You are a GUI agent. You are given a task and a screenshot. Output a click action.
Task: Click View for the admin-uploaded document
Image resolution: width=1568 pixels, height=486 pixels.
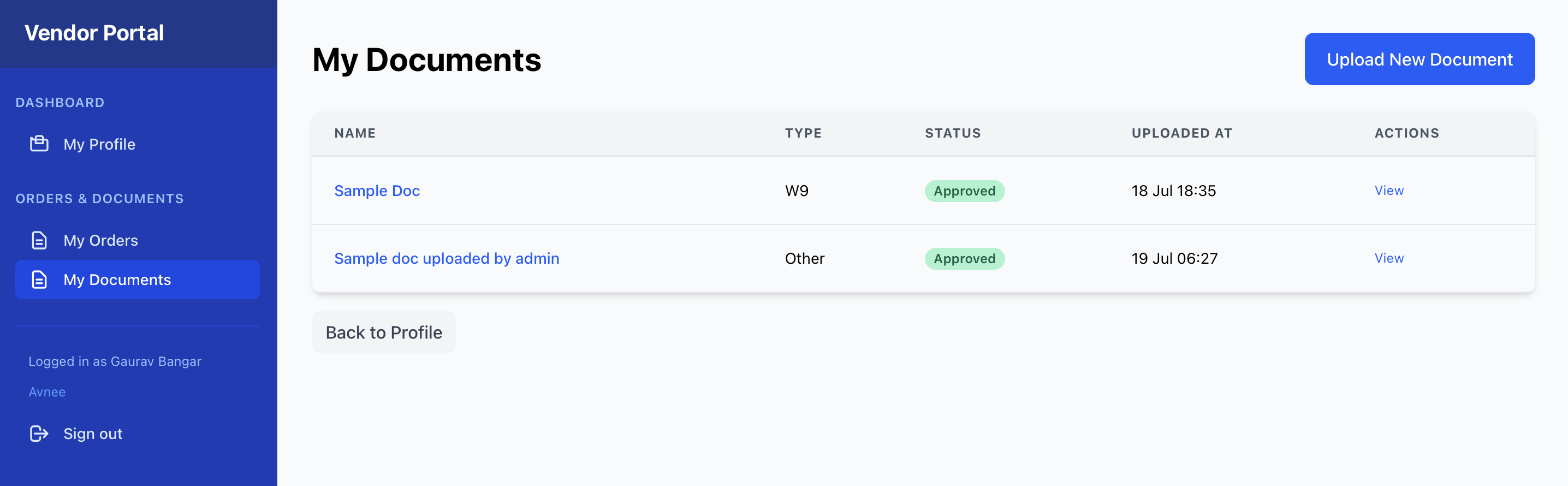pos(1388,258)
